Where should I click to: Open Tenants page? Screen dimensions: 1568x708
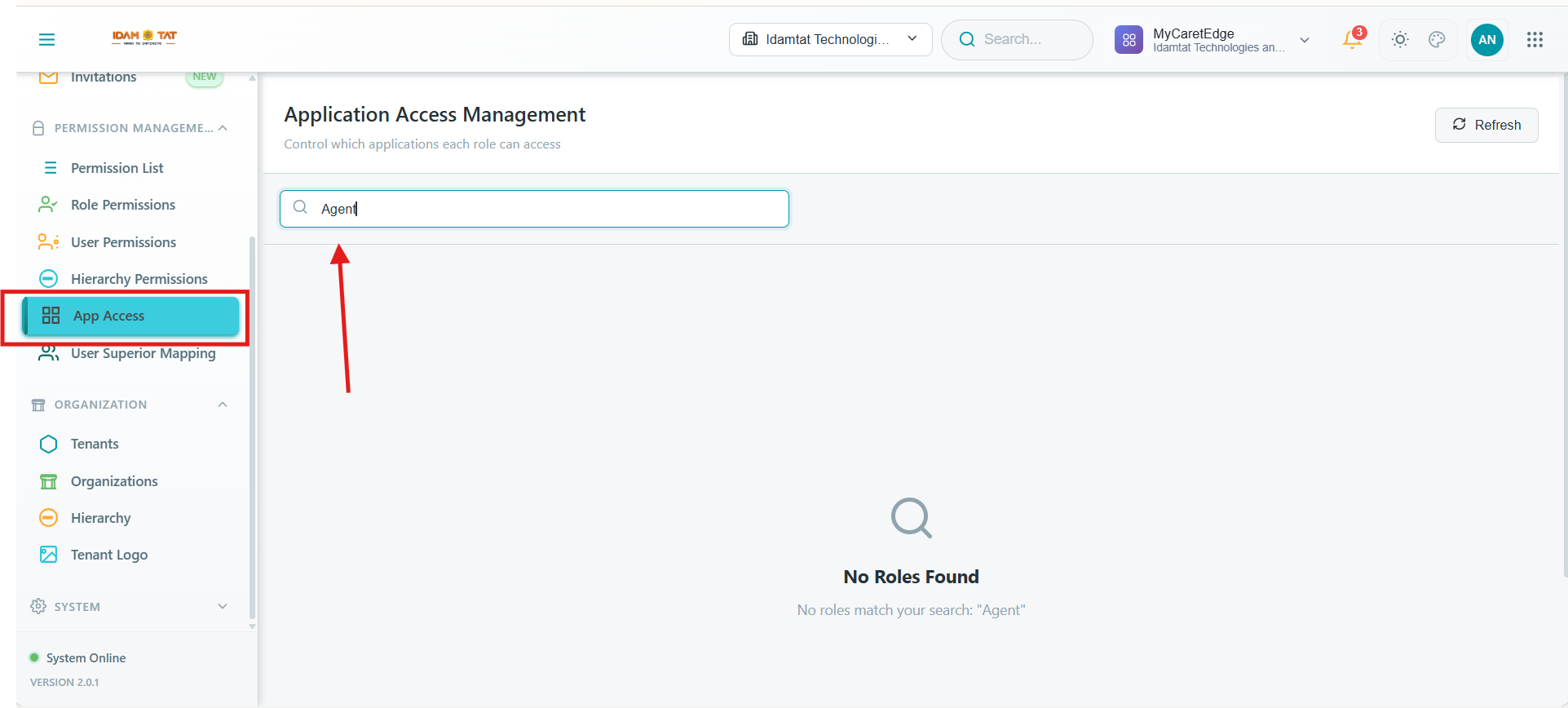(95, 444)
